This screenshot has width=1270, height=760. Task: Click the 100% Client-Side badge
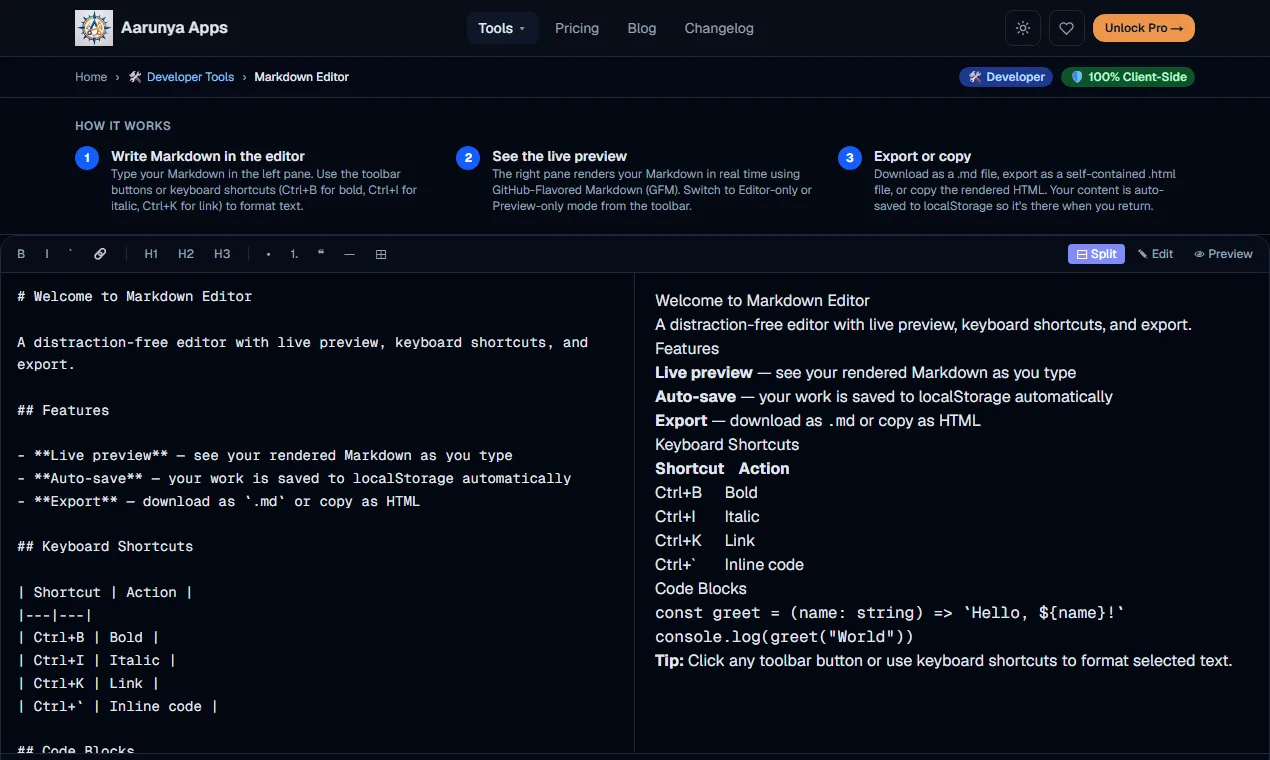pos(1128,77)
